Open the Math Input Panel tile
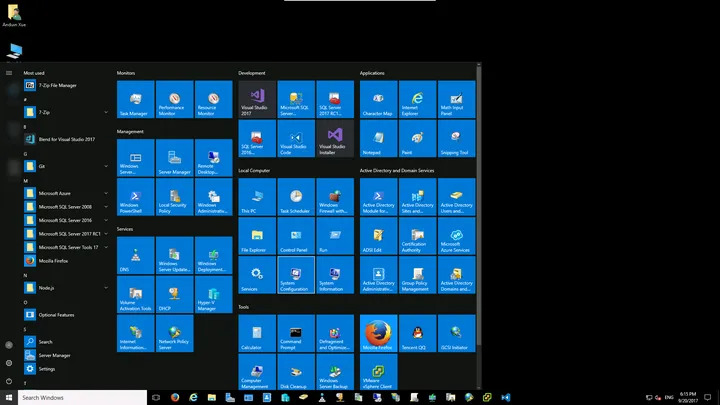The height and width of the screenshot is (405, 720). point(456,99)
